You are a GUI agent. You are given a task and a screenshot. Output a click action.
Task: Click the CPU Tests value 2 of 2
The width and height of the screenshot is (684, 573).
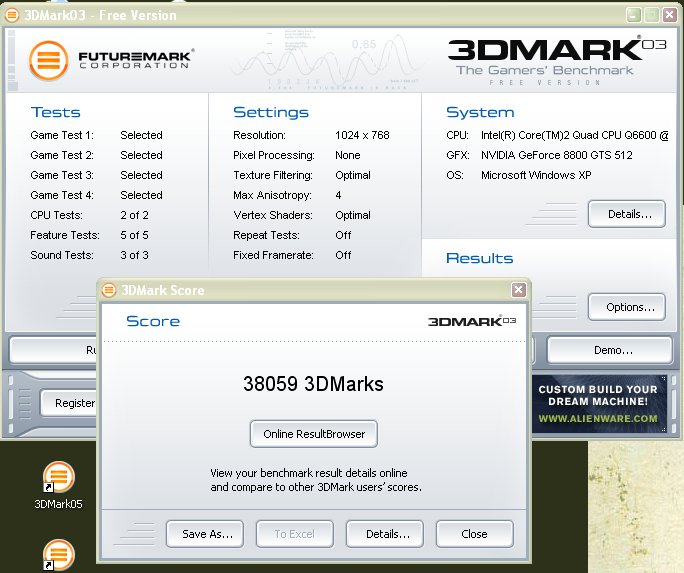tap(134, 215)
